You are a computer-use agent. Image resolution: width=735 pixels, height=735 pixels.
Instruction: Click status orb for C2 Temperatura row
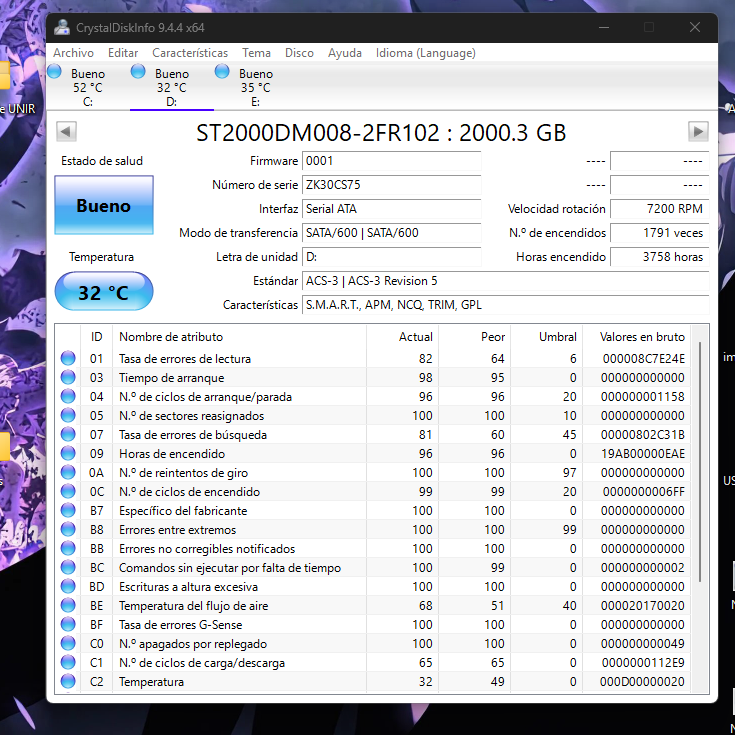click(x=68, y=682)
